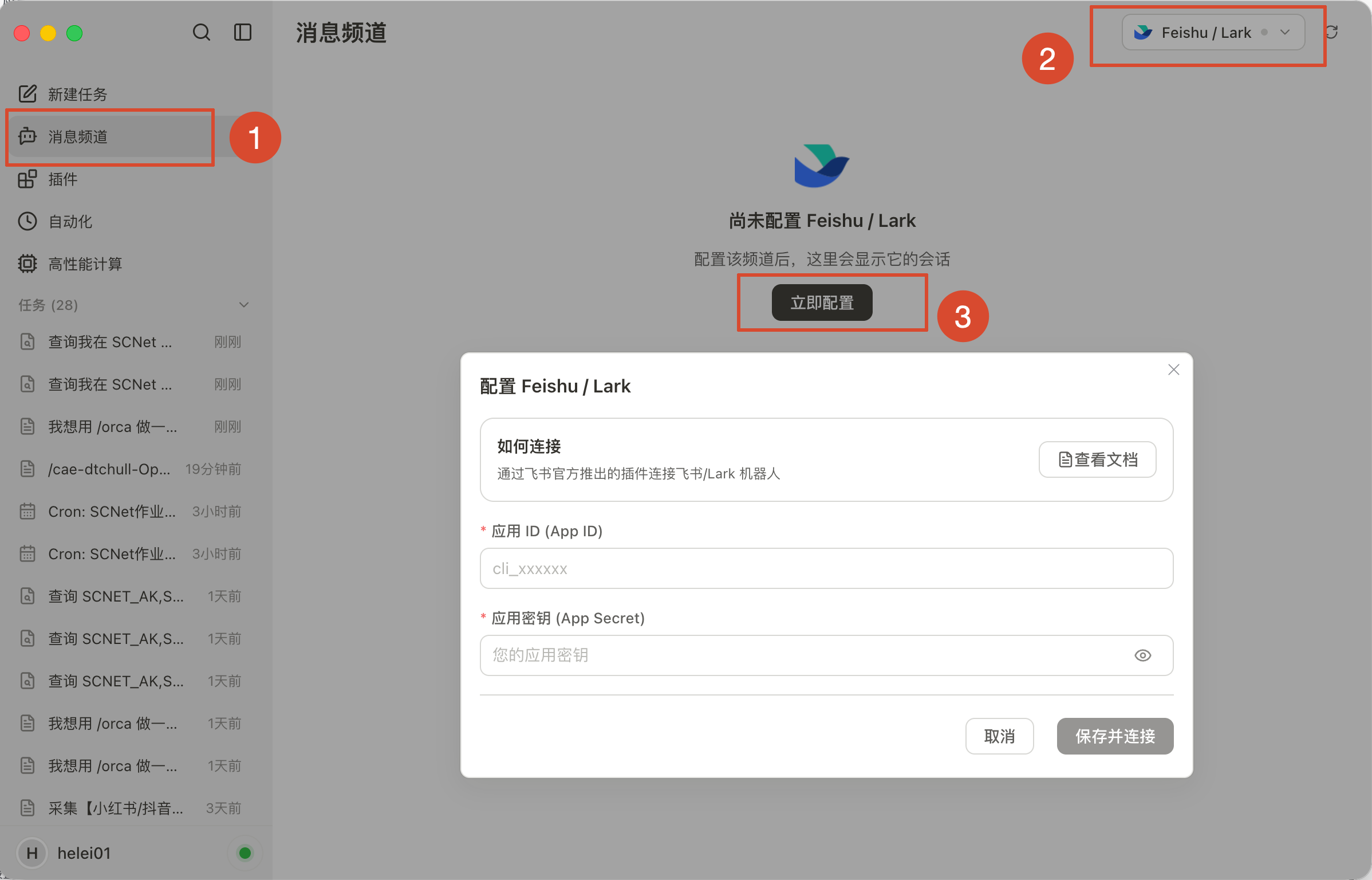Click the 保存并连接 button

pos(1115,736)
